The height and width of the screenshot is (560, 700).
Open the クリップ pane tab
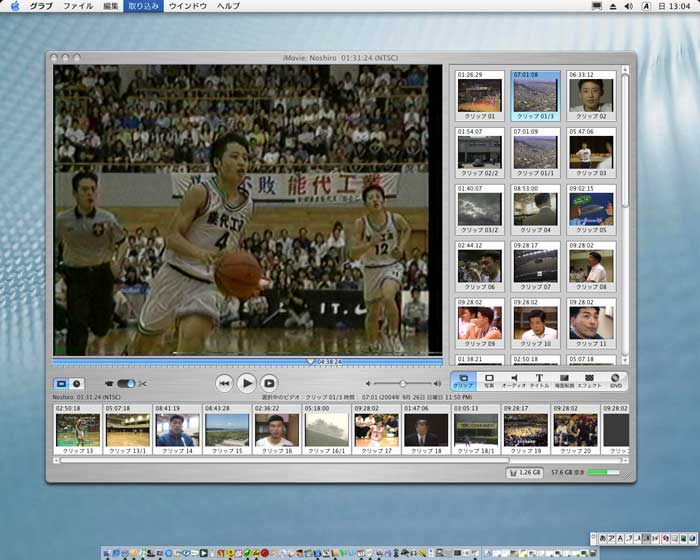pos(463,381)
